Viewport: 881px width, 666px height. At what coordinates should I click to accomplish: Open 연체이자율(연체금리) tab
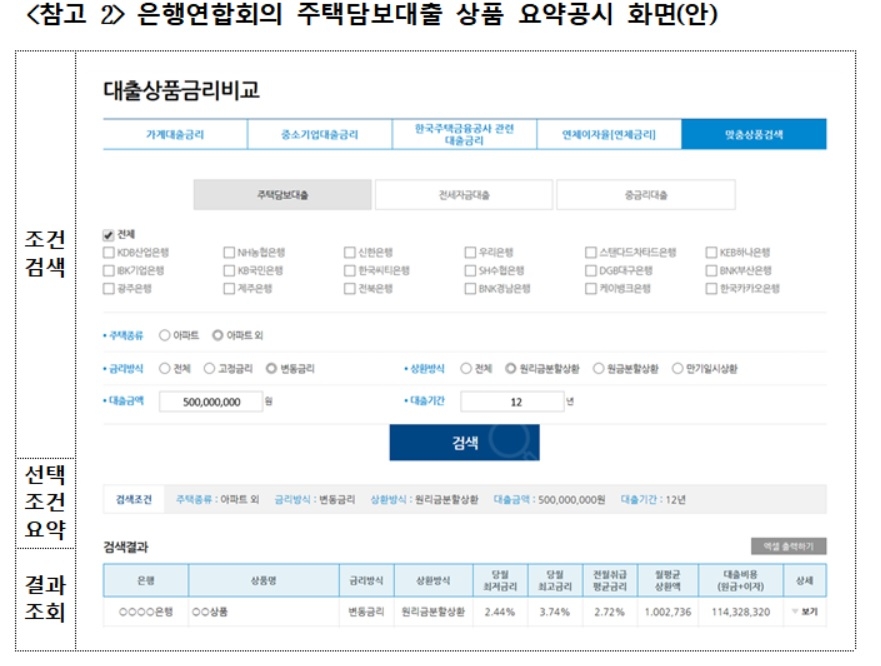[x=608, y=134]
